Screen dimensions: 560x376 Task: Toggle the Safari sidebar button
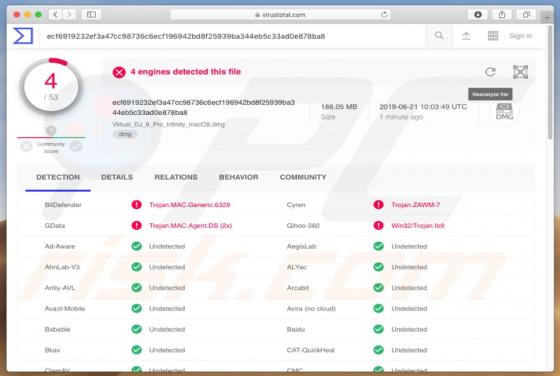click(x=91, y=15)
